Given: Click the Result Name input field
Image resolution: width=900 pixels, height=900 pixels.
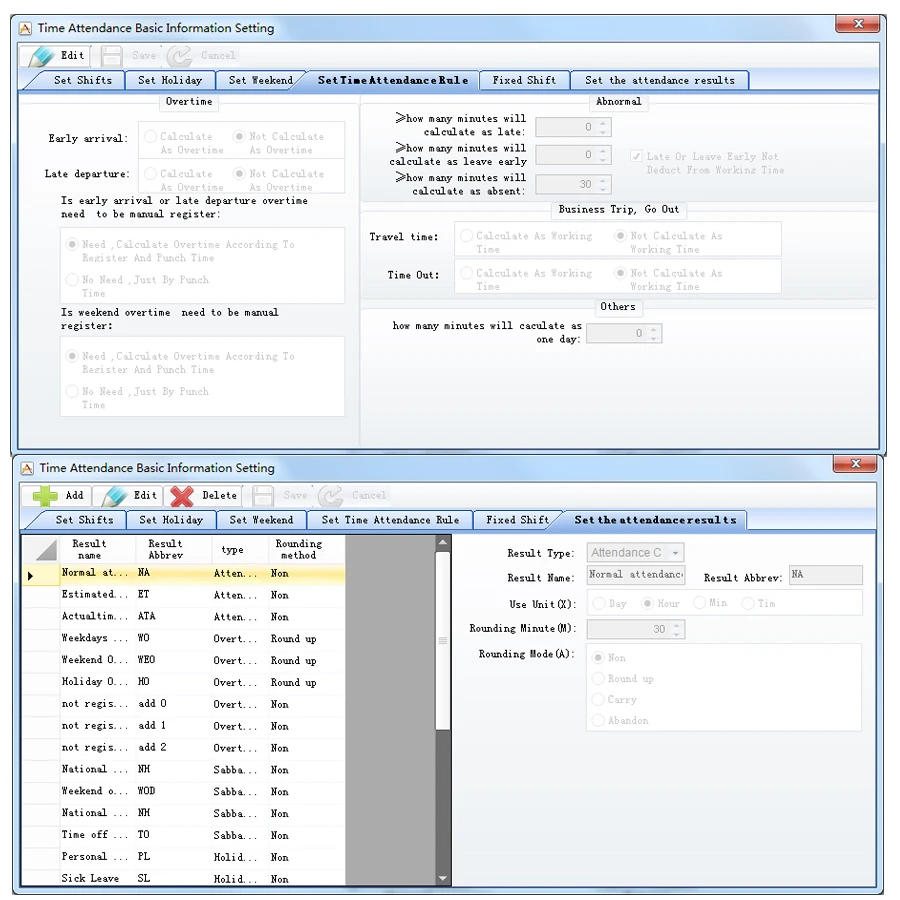Looking at the screenshot, I should pyautogui.click(x=635, y=575).
